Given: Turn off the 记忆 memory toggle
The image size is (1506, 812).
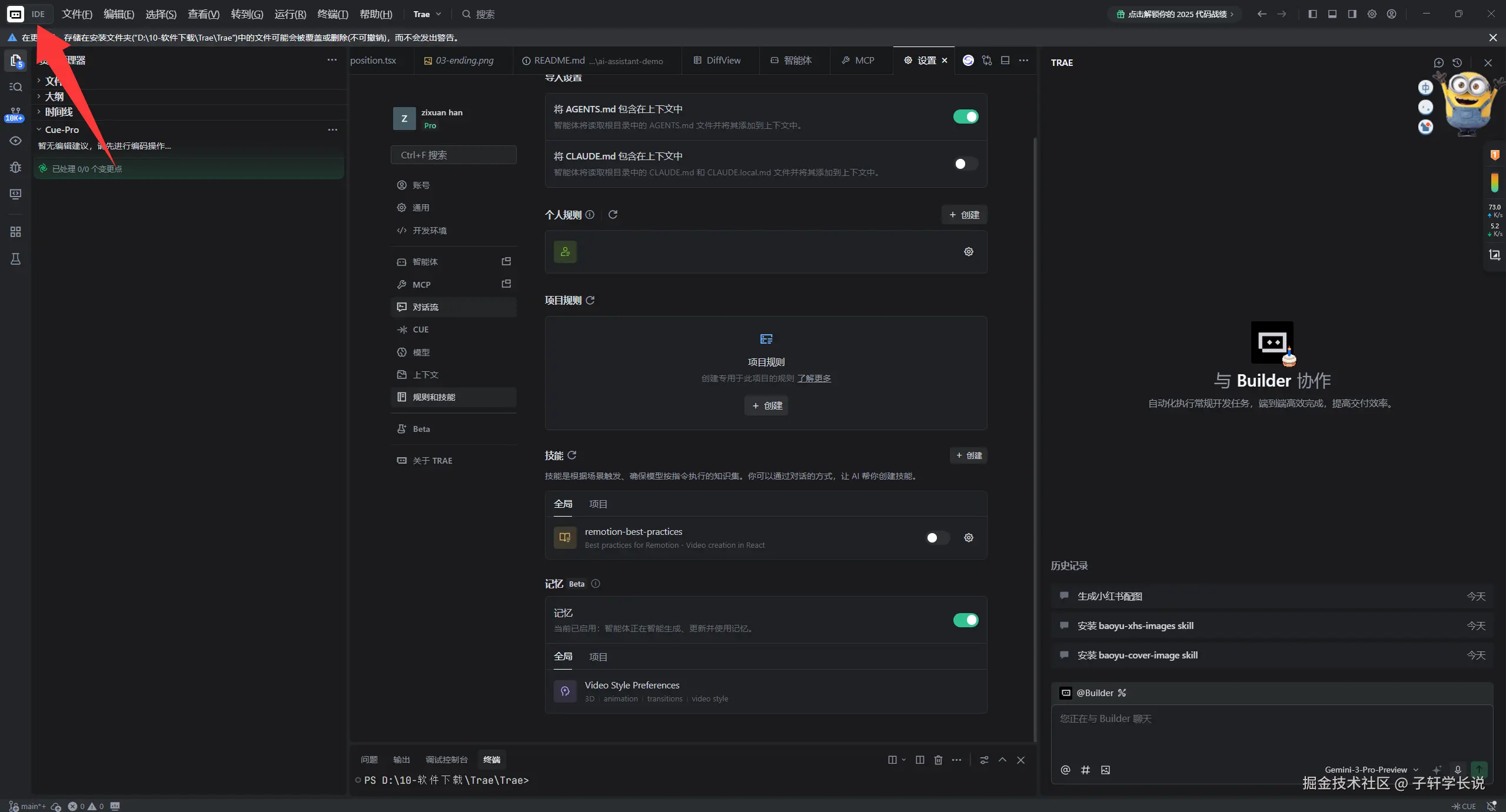Looking at the screenshot, I should tap(965, 620).
